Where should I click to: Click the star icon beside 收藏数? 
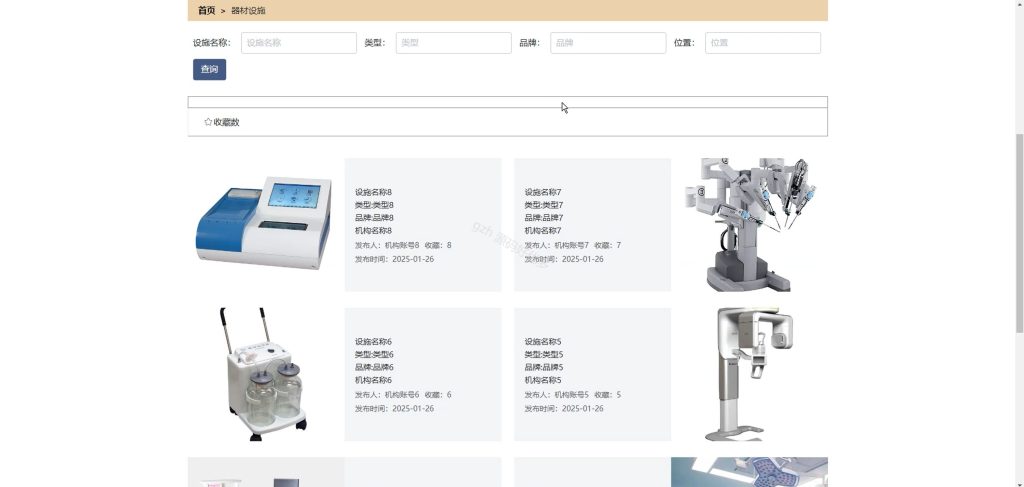(x=208, y=122)
